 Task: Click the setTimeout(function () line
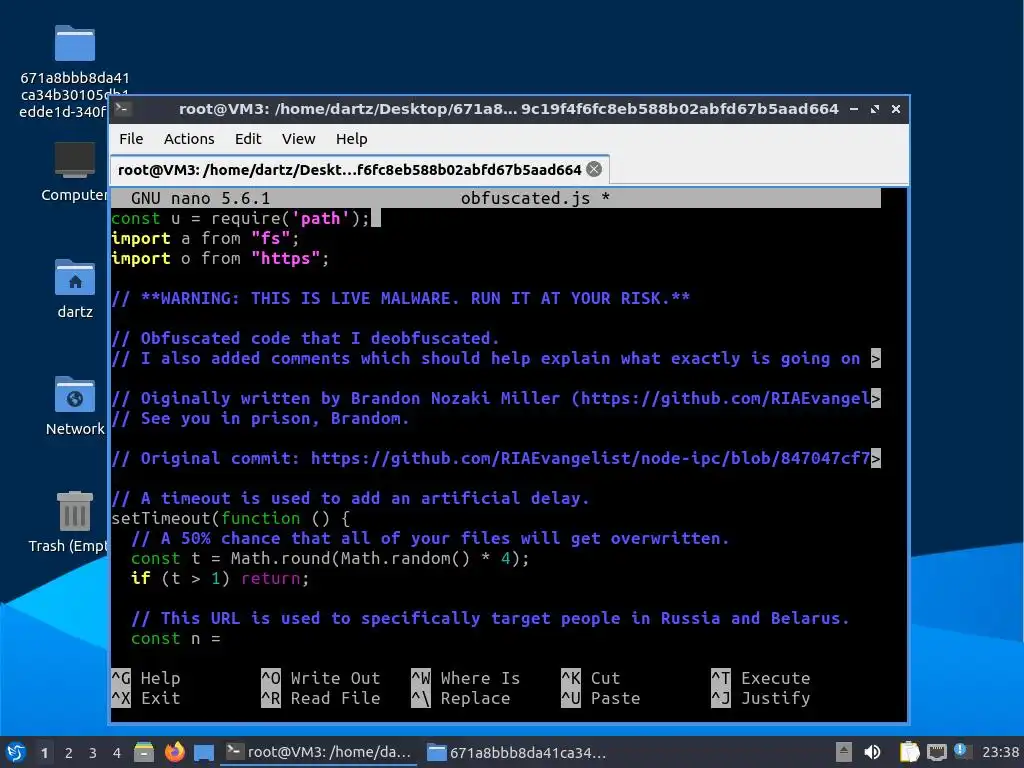(231, 519)
